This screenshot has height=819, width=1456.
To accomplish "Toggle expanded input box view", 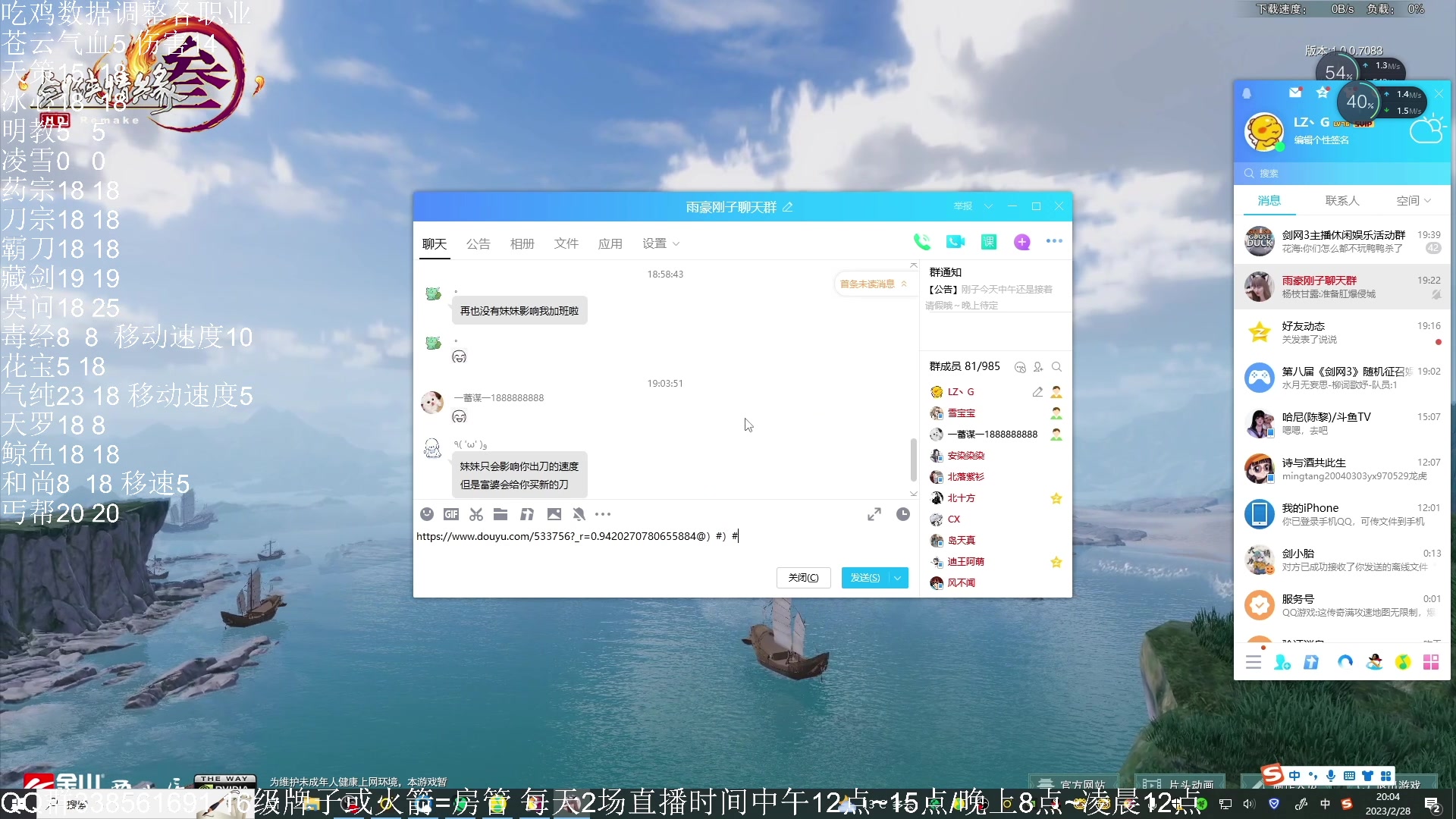I will click(874, 514).
